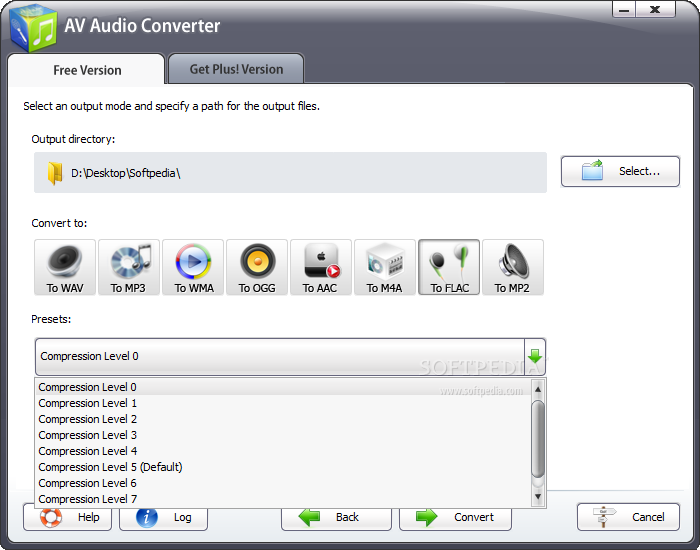Choose the To MP2 loudspeaker icon

pyautogui.click(x=513, y=267)
